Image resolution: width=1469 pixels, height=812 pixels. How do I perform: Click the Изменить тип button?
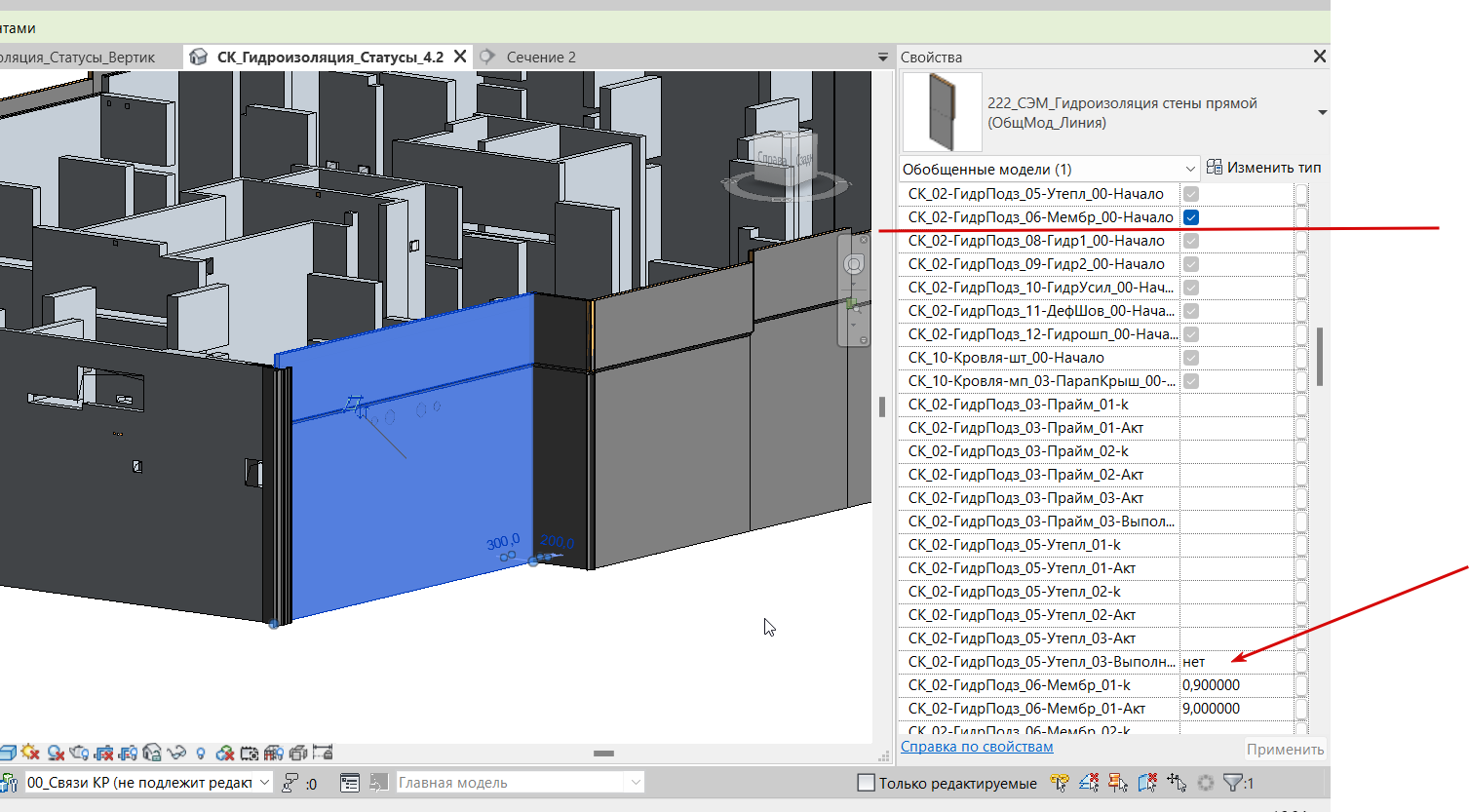1263,168
